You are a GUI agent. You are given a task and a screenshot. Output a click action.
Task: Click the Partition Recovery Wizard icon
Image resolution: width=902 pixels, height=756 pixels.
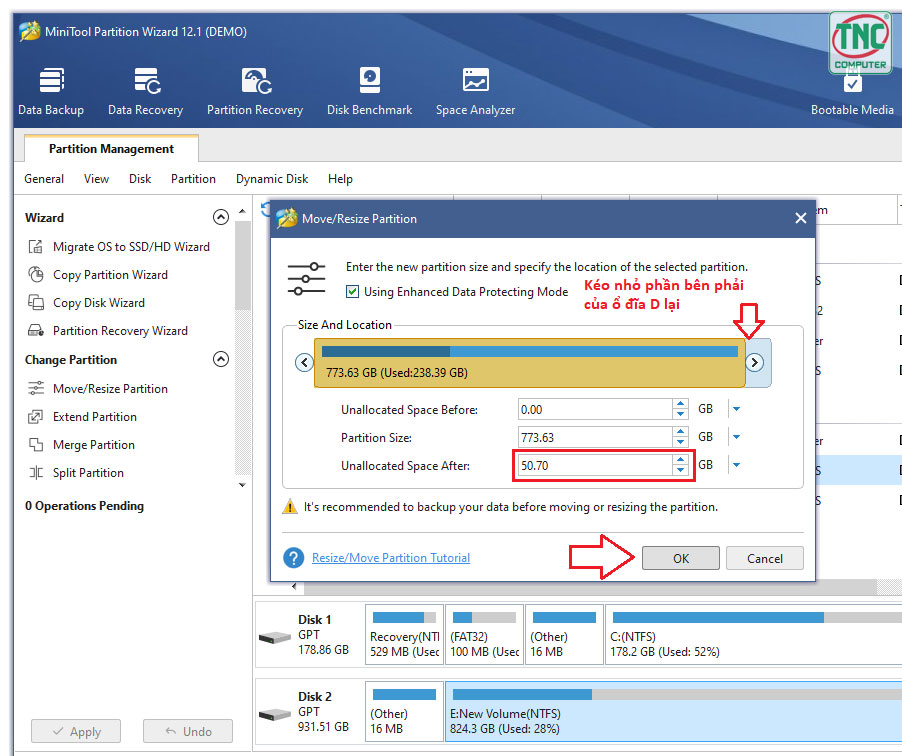(x=36, y=331)
